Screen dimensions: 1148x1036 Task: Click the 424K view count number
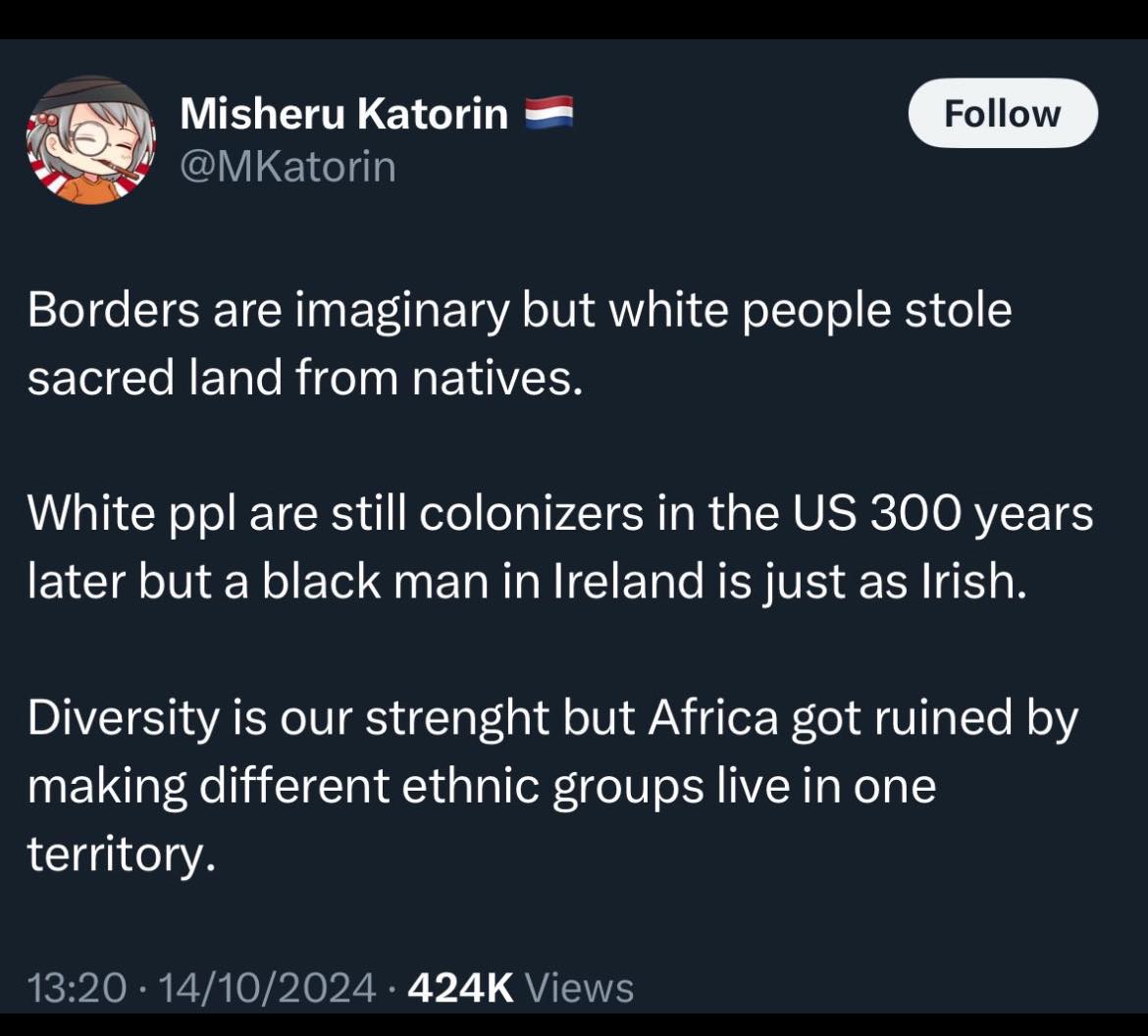(x=460, y=987)
